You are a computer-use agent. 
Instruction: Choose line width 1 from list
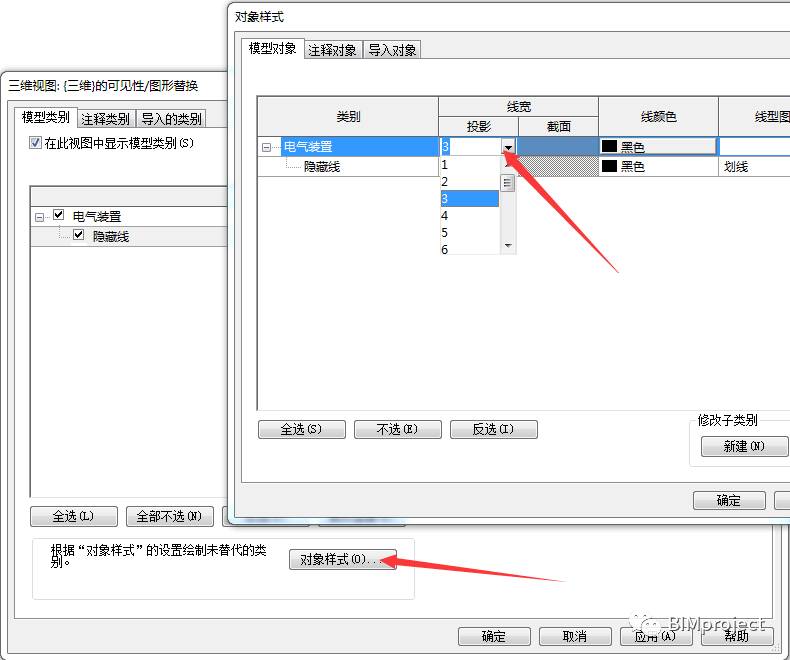click(x=470, y=164)
